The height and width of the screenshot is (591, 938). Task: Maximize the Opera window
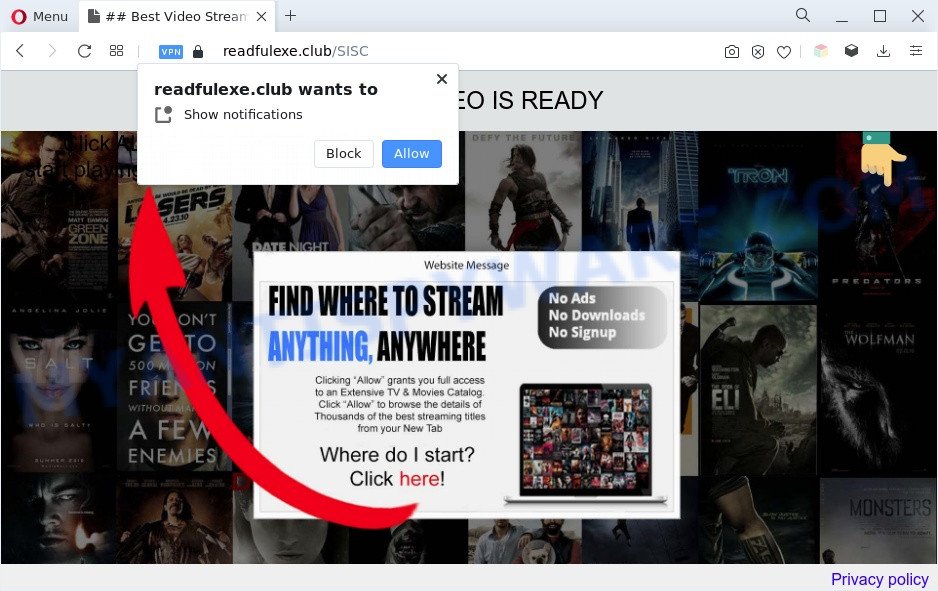tap(880, 16)
